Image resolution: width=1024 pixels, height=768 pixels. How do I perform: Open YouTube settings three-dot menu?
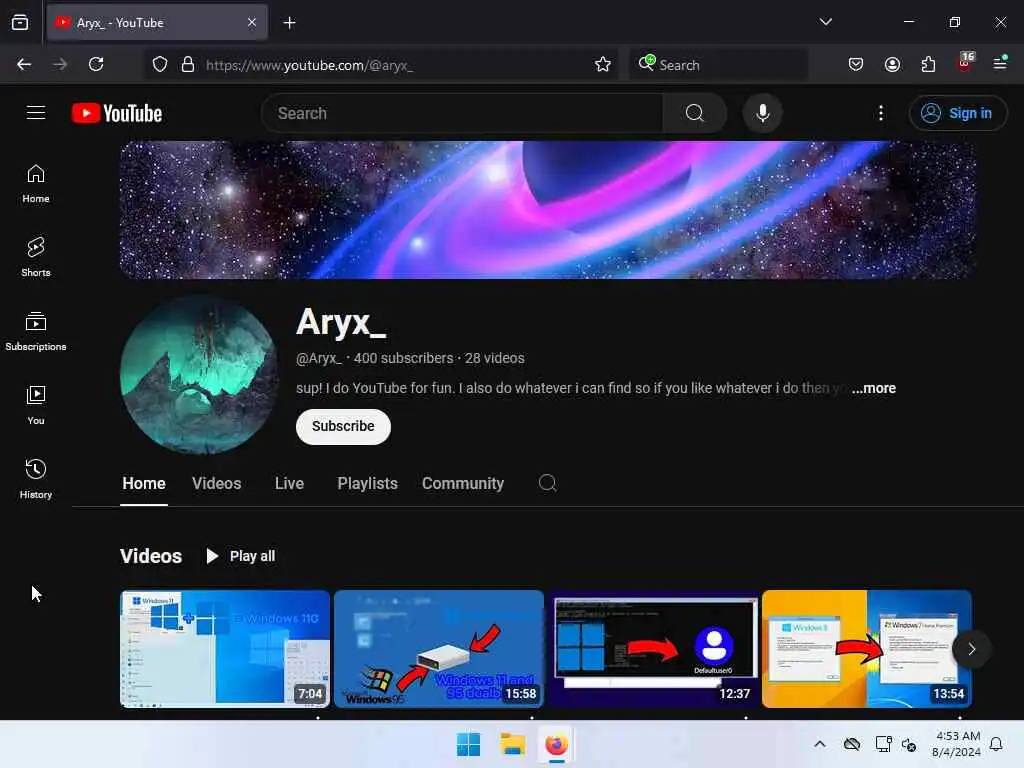pyautogui.click(x=880, y=113)
